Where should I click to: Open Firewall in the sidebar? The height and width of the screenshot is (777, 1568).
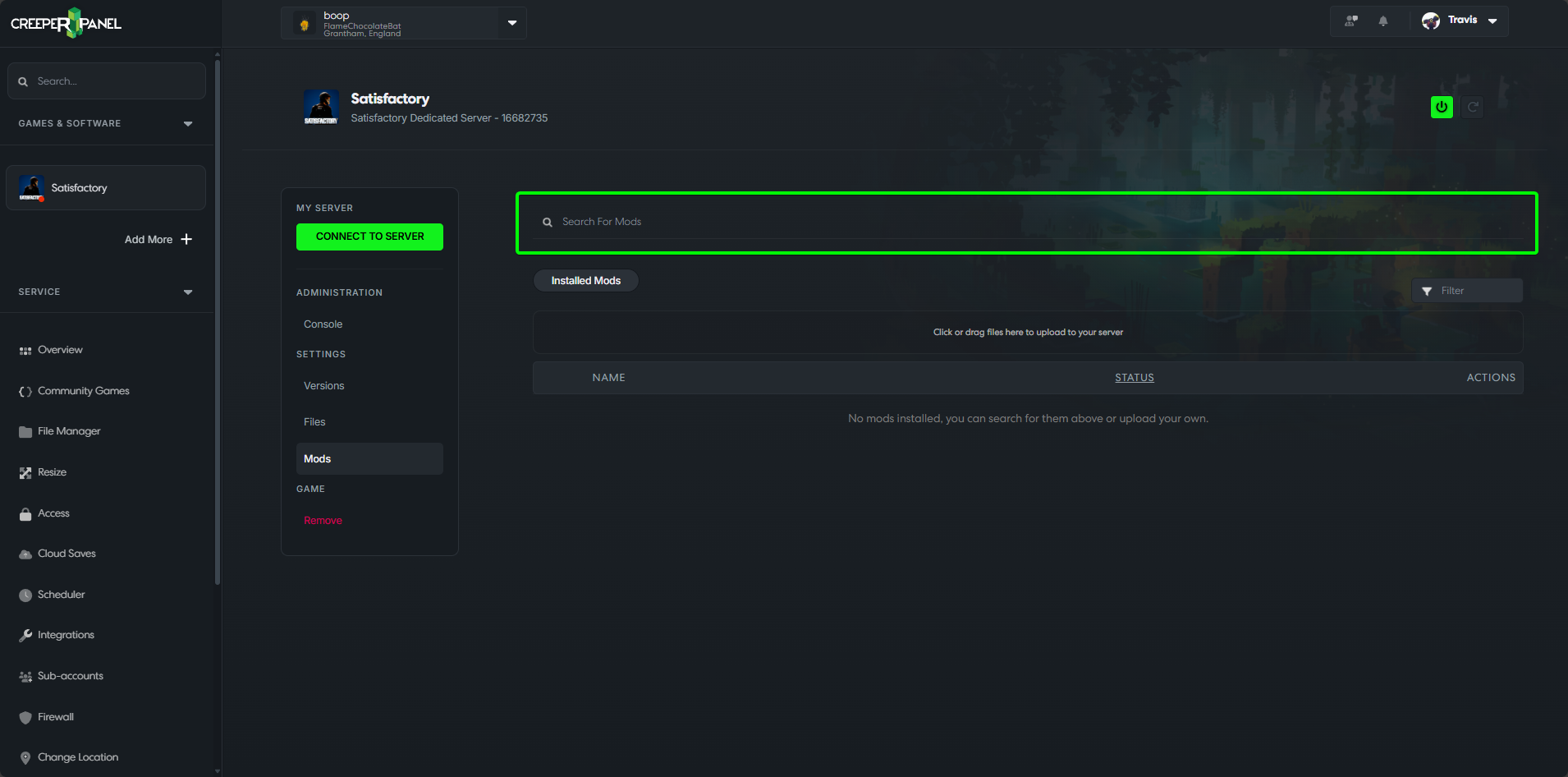(56, 717)
